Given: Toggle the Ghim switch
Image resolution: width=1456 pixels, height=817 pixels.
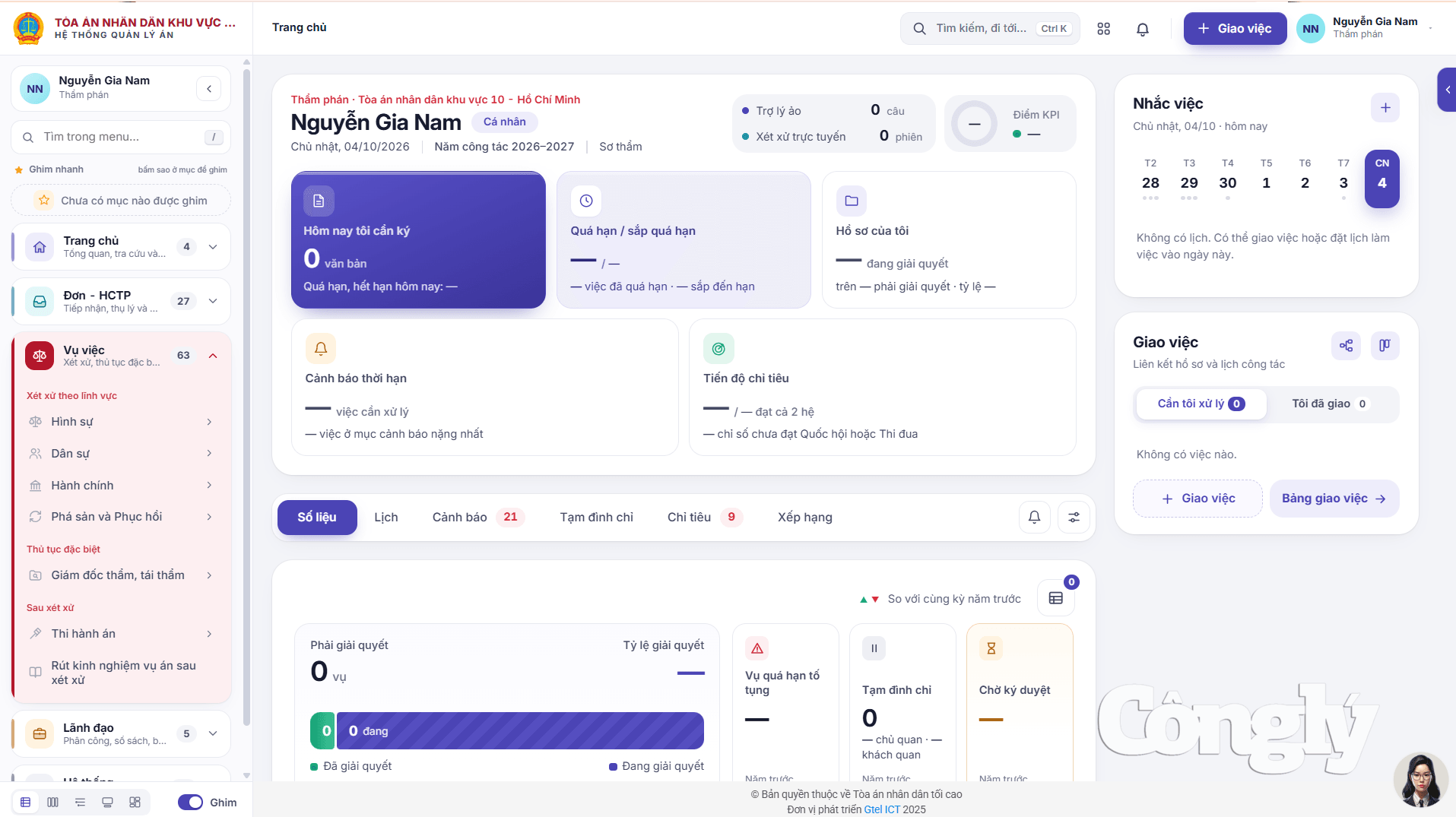Looking at the screenshot, I should coord(190,803).
